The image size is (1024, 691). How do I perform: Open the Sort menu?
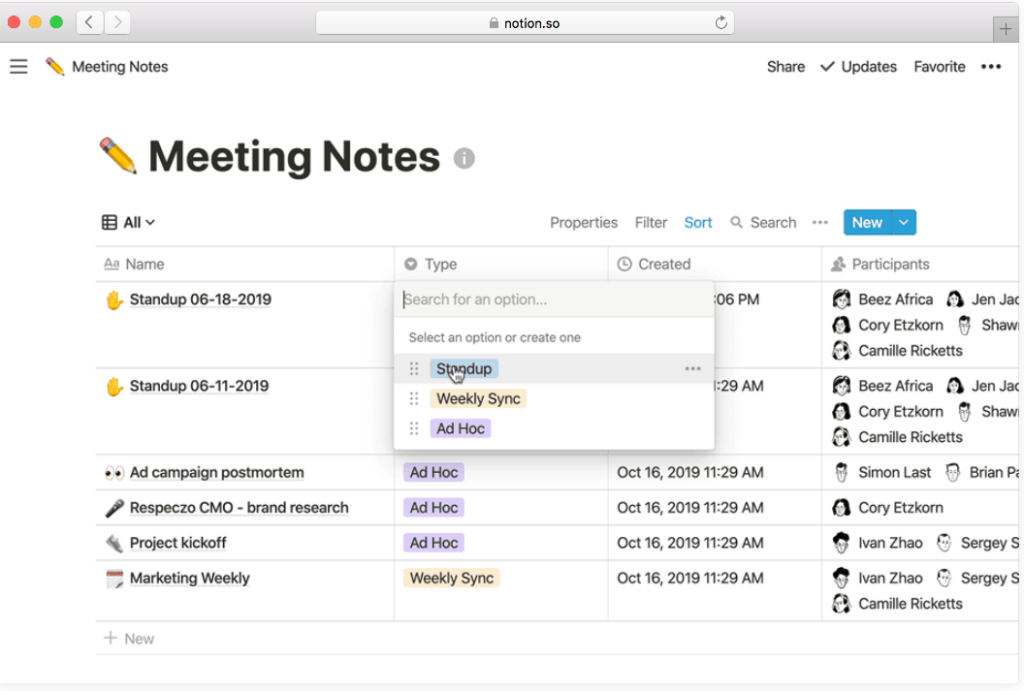tap(697, 222)
